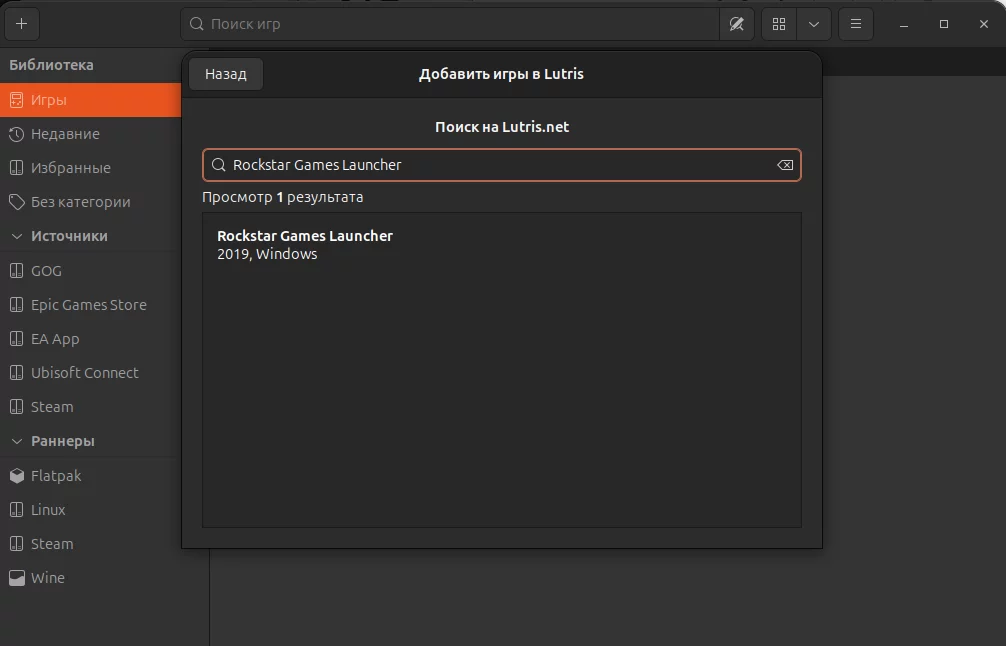Clear the Lutris.net search text
The height and width of the screenshot is (646, 1006).
(x=785, y=165)
